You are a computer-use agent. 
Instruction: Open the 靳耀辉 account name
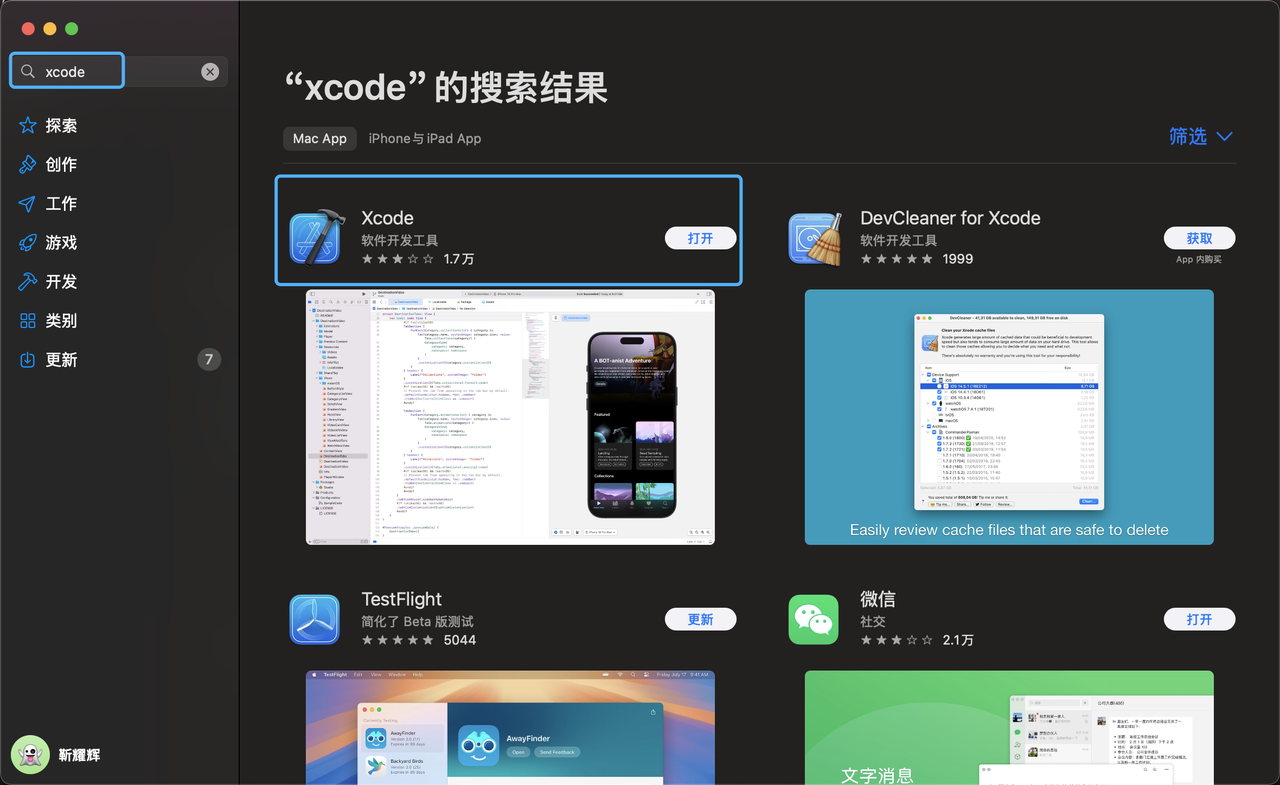pos(79,755)
